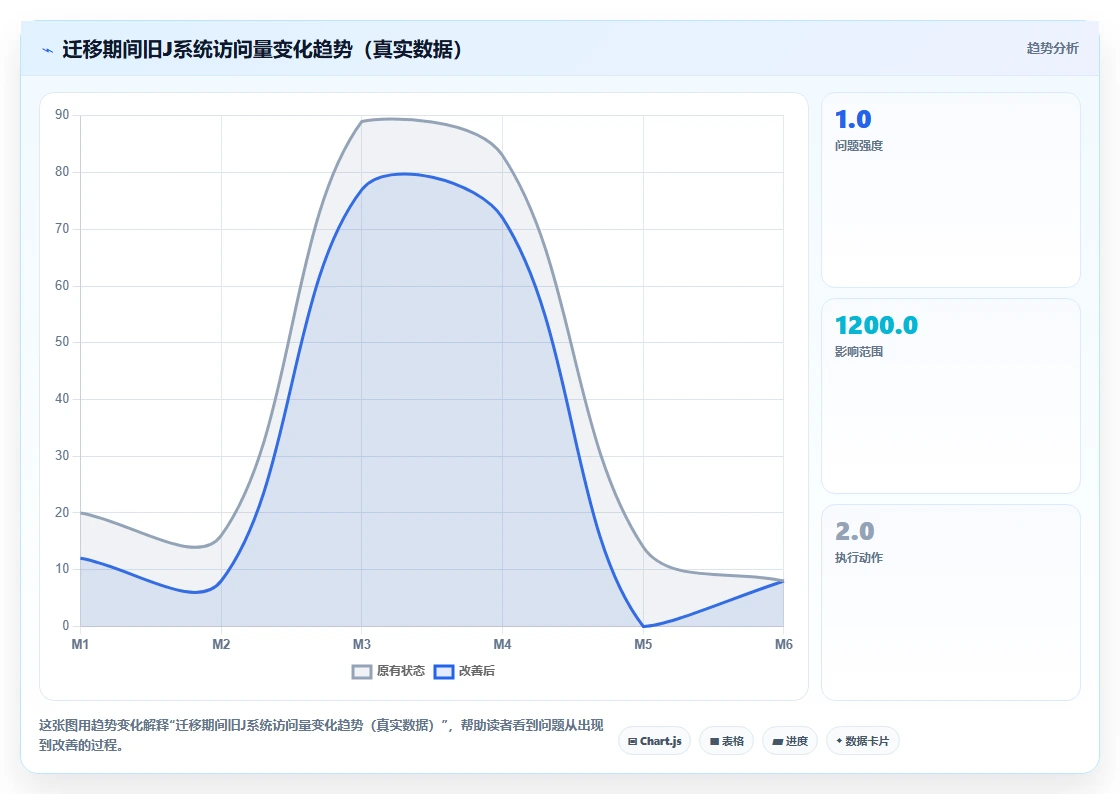This screenshot has height=794, width=1120.
Task: Click the 改善后 line point at M1
Action: point(81,558)
